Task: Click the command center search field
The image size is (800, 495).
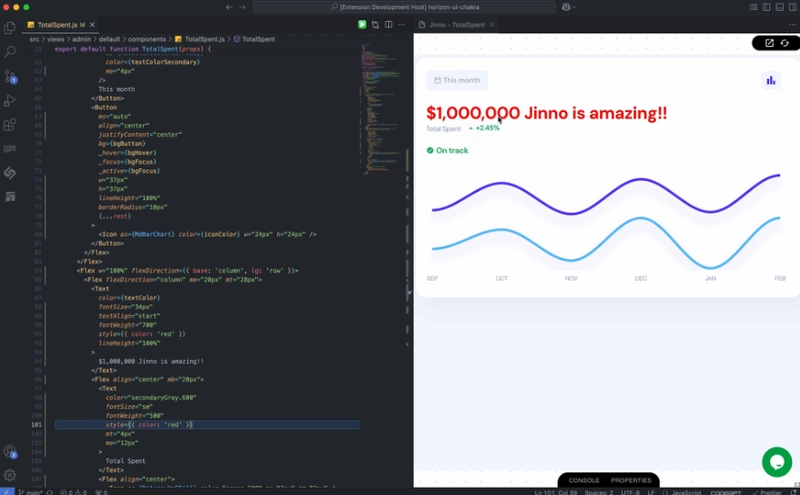Action: tap(404, 7)
